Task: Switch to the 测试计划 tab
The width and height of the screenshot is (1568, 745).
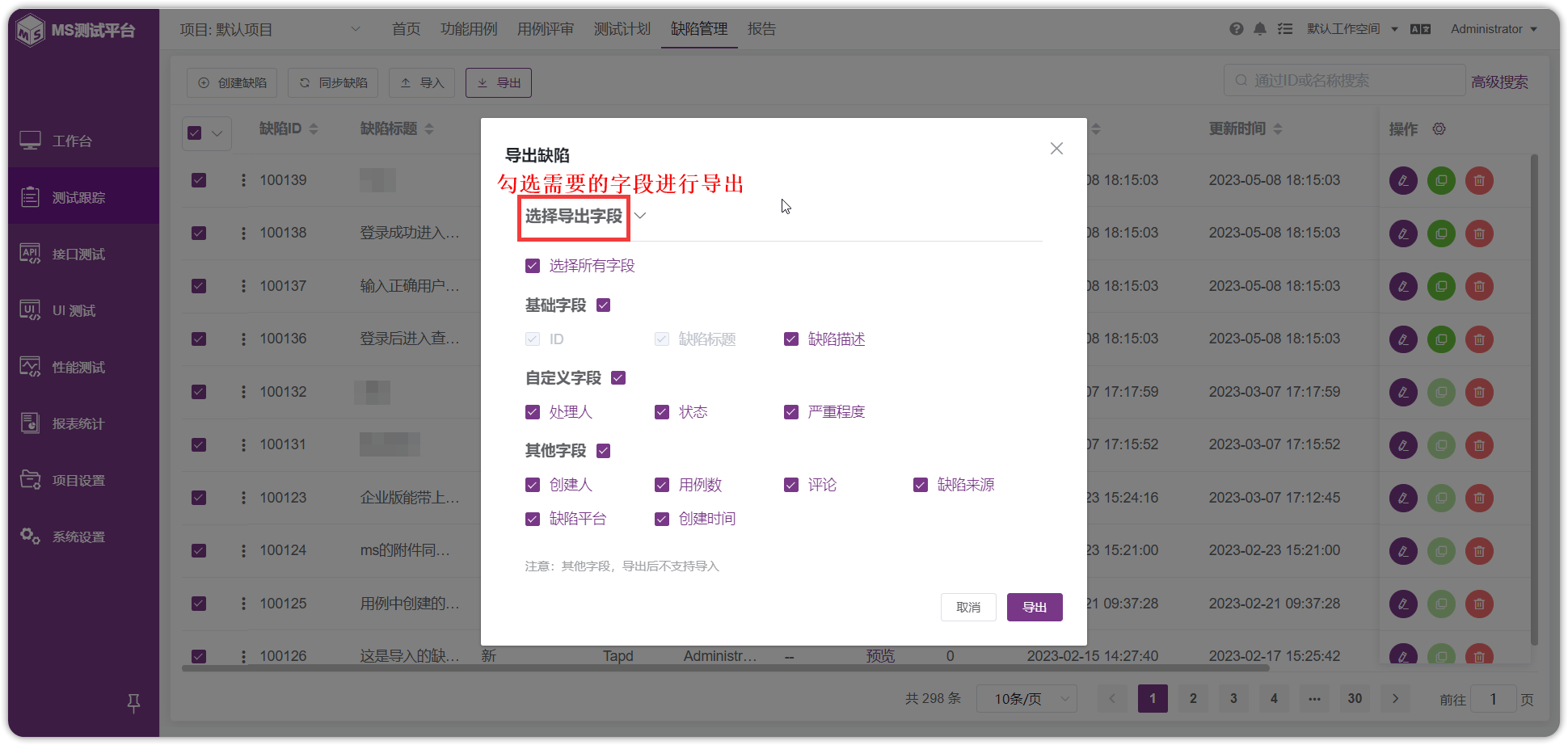Action: [622, 29]
